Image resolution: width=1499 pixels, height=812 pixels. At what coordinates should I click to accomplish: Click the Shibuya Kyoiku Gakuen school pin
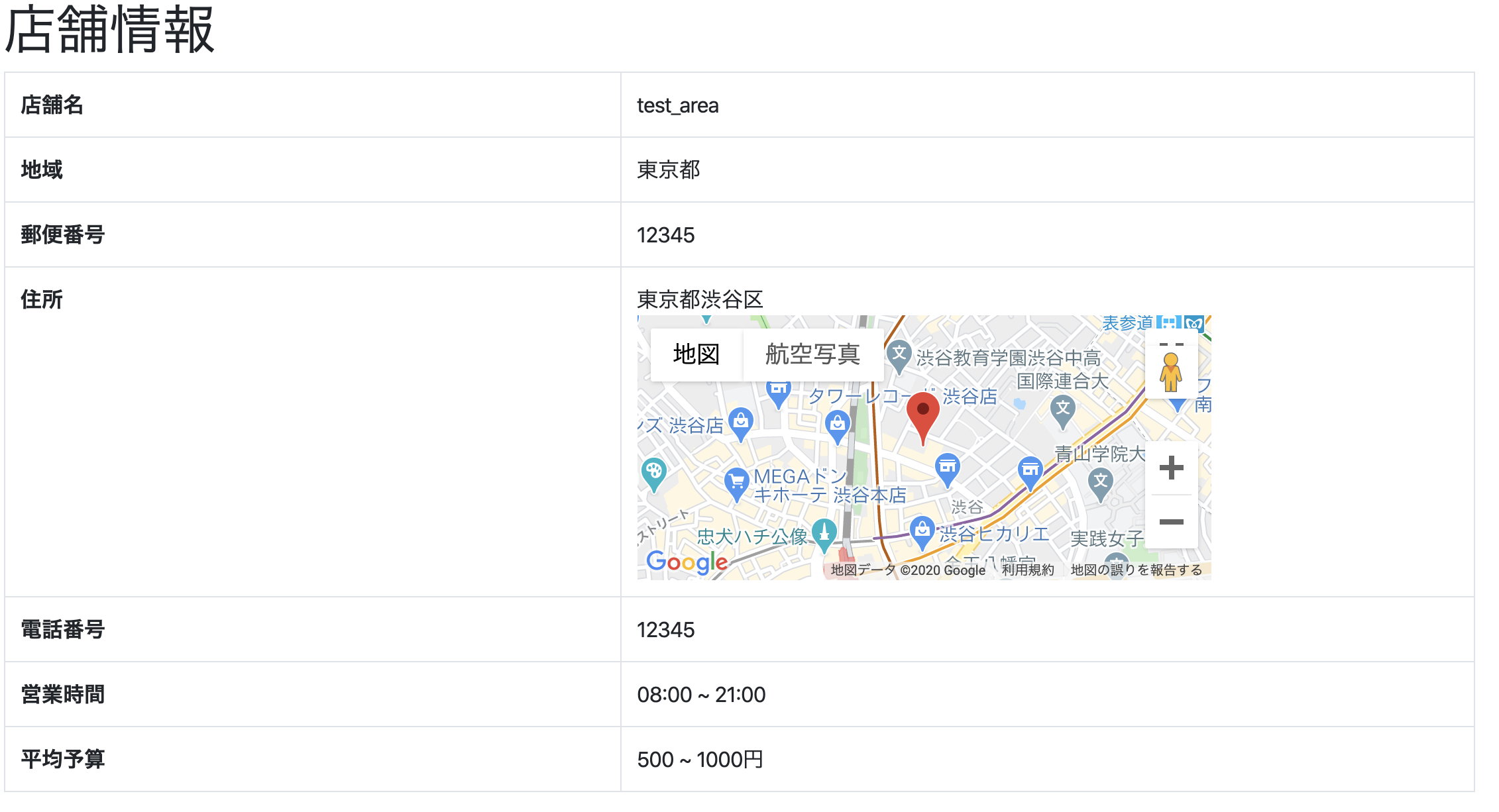coord(899,354)
